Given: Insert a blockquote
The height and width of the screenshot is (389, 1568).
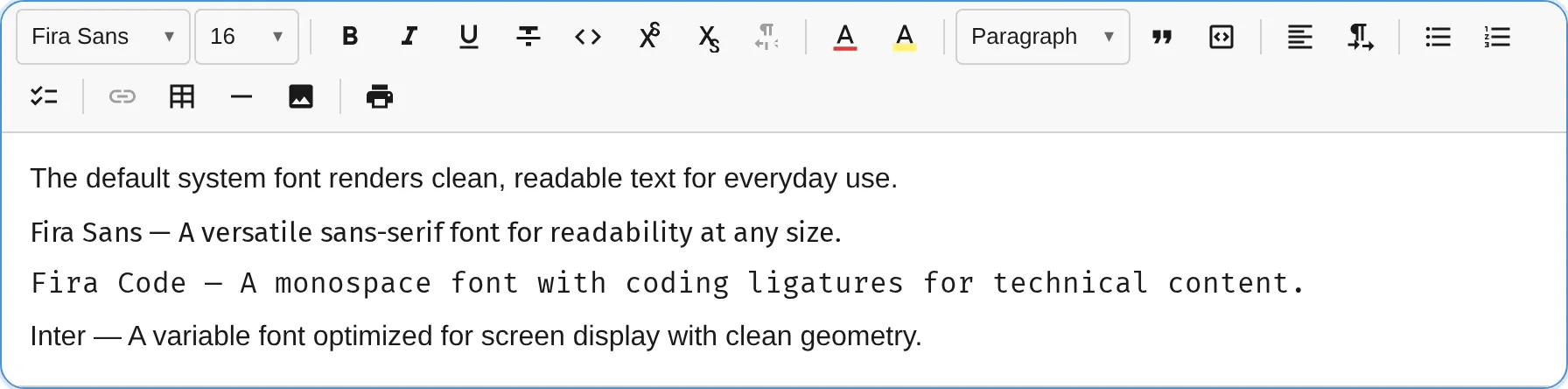Looking at the screenshot, I should [x=1162, y=37].
